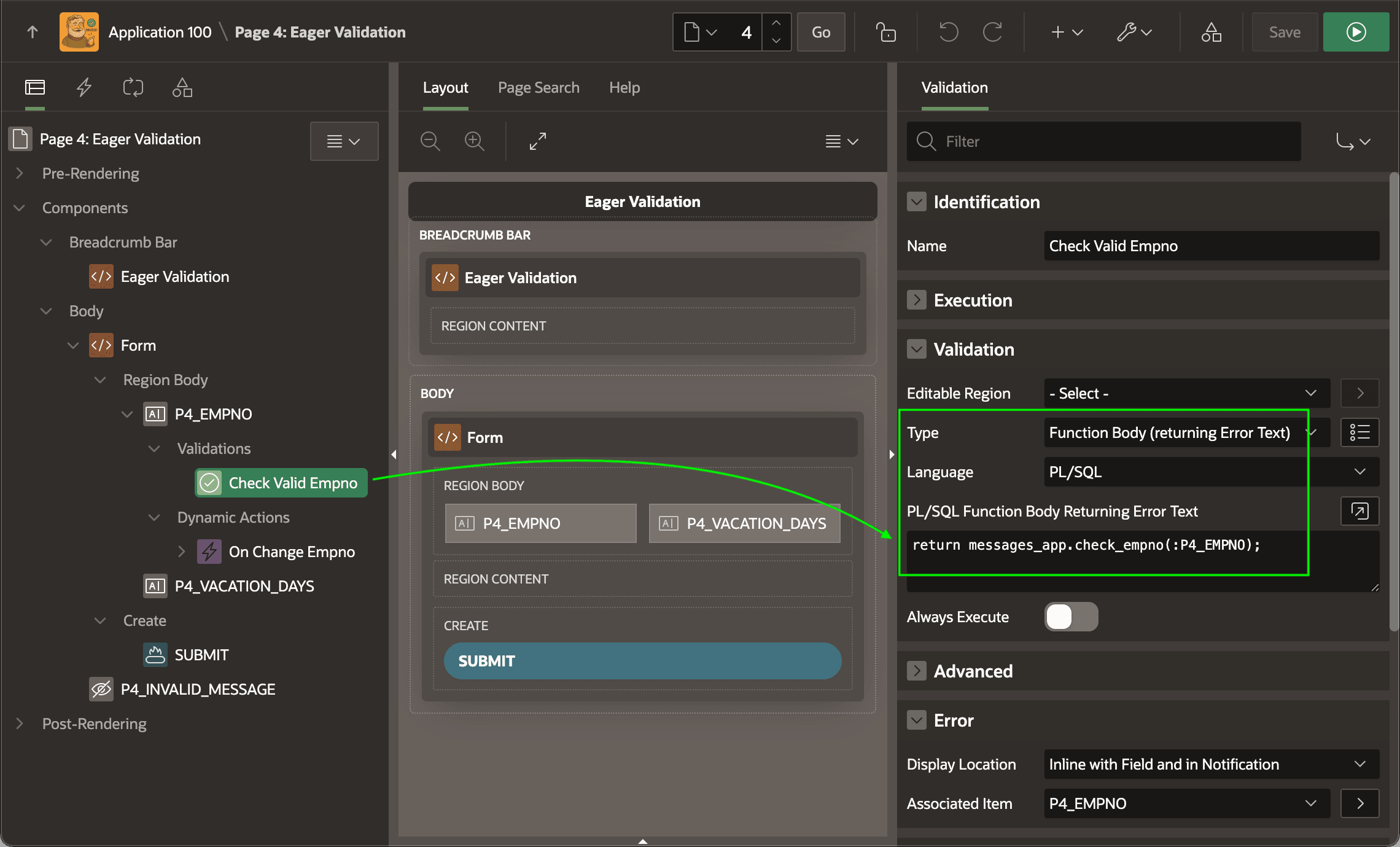This screenshot has width=1400, height=847.
Task: Select P4_VACATION_DAYS item in layout
Action: (744, 523)
